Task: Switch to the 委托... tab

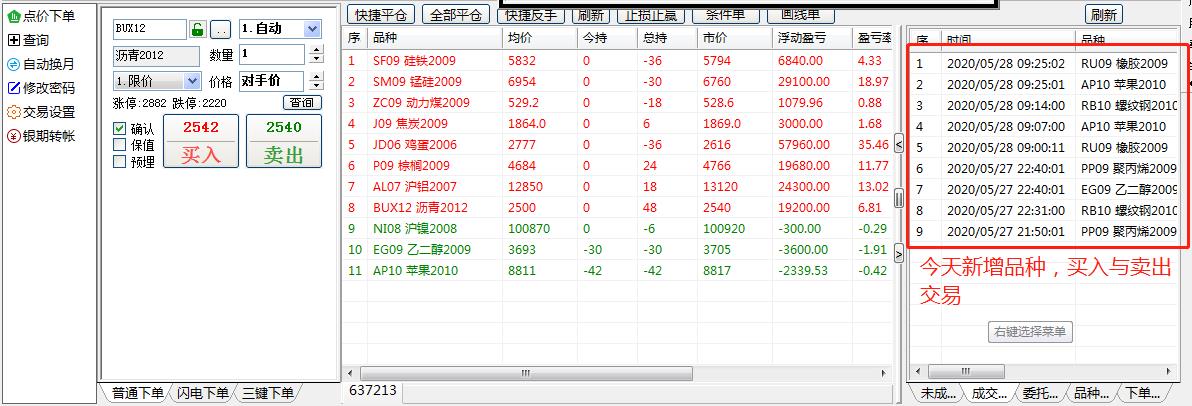Action: point(1040,393)
